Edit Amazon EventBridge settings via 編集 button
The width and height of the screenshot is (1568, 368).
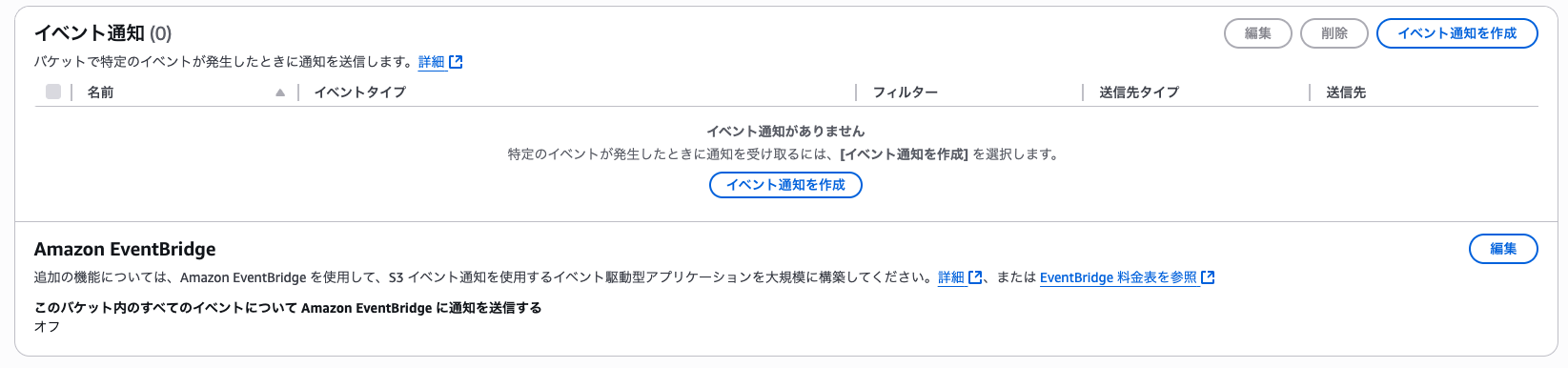(1503, 249)
